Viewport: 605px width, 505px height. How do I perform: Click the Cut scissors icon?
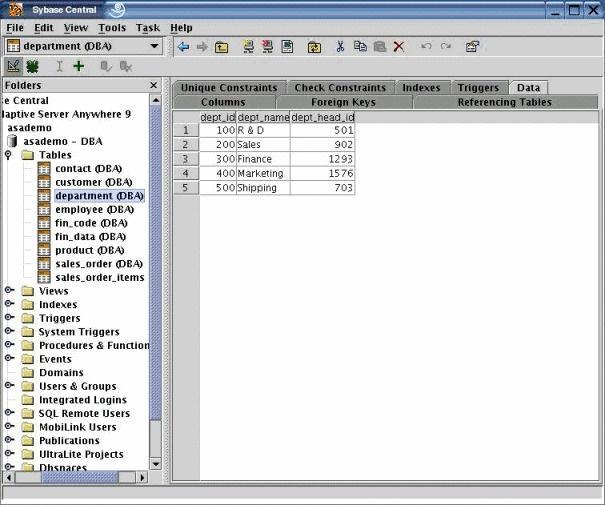pyautogui.click(x=340, y=46)
